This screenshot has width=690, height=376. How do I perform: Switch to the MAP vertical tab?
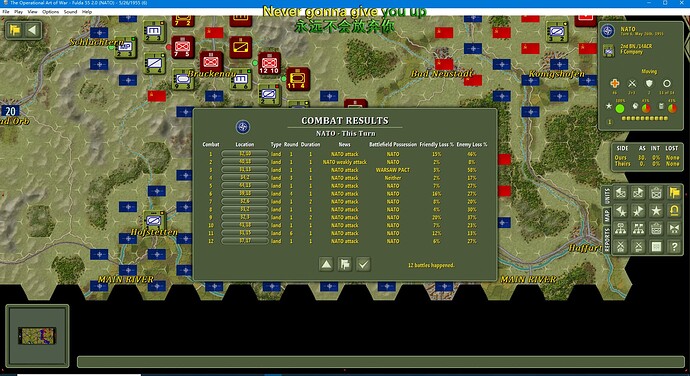click(x=606, y=216)
